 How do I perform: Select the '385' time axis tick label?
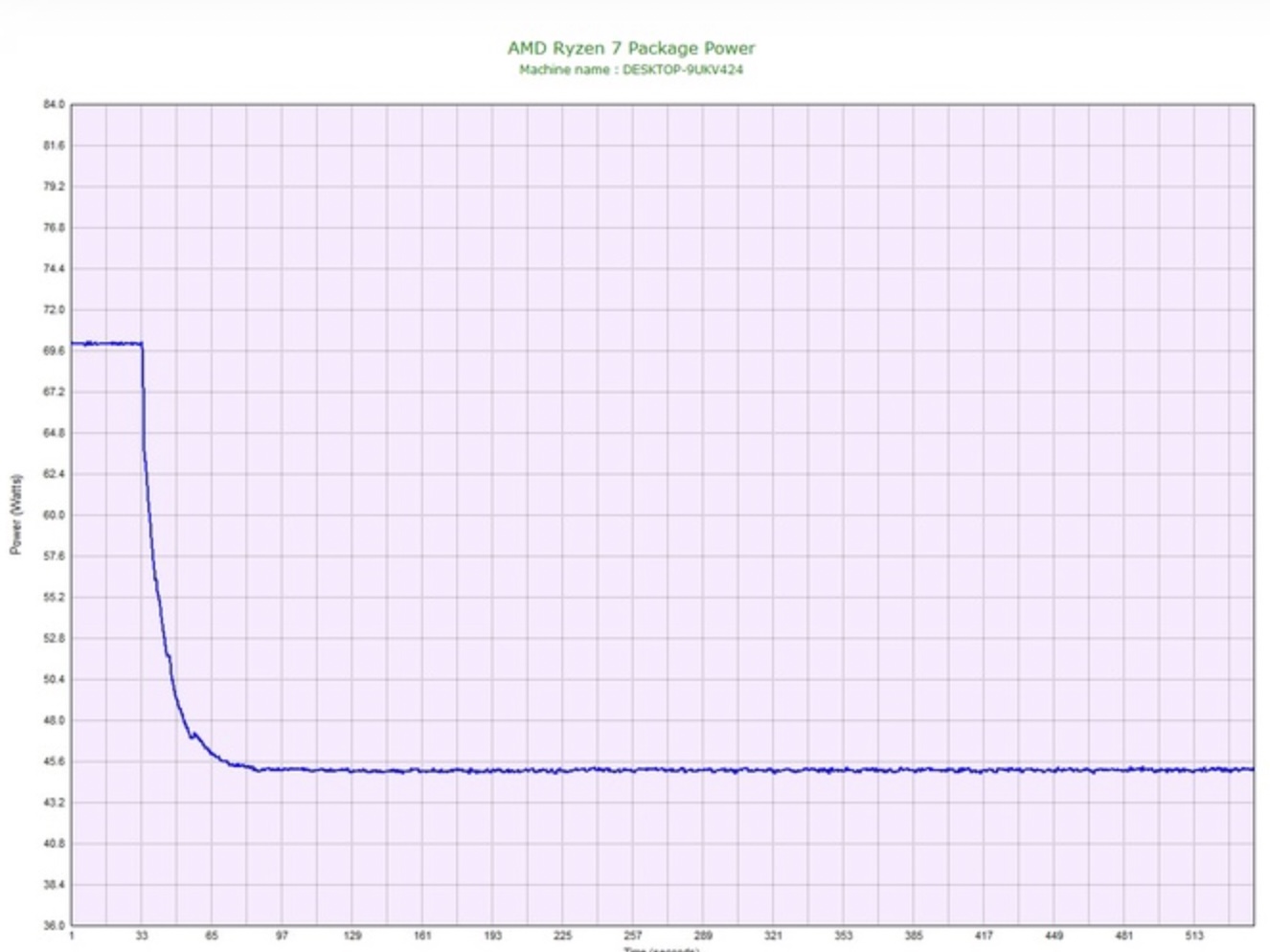(914, 936)
